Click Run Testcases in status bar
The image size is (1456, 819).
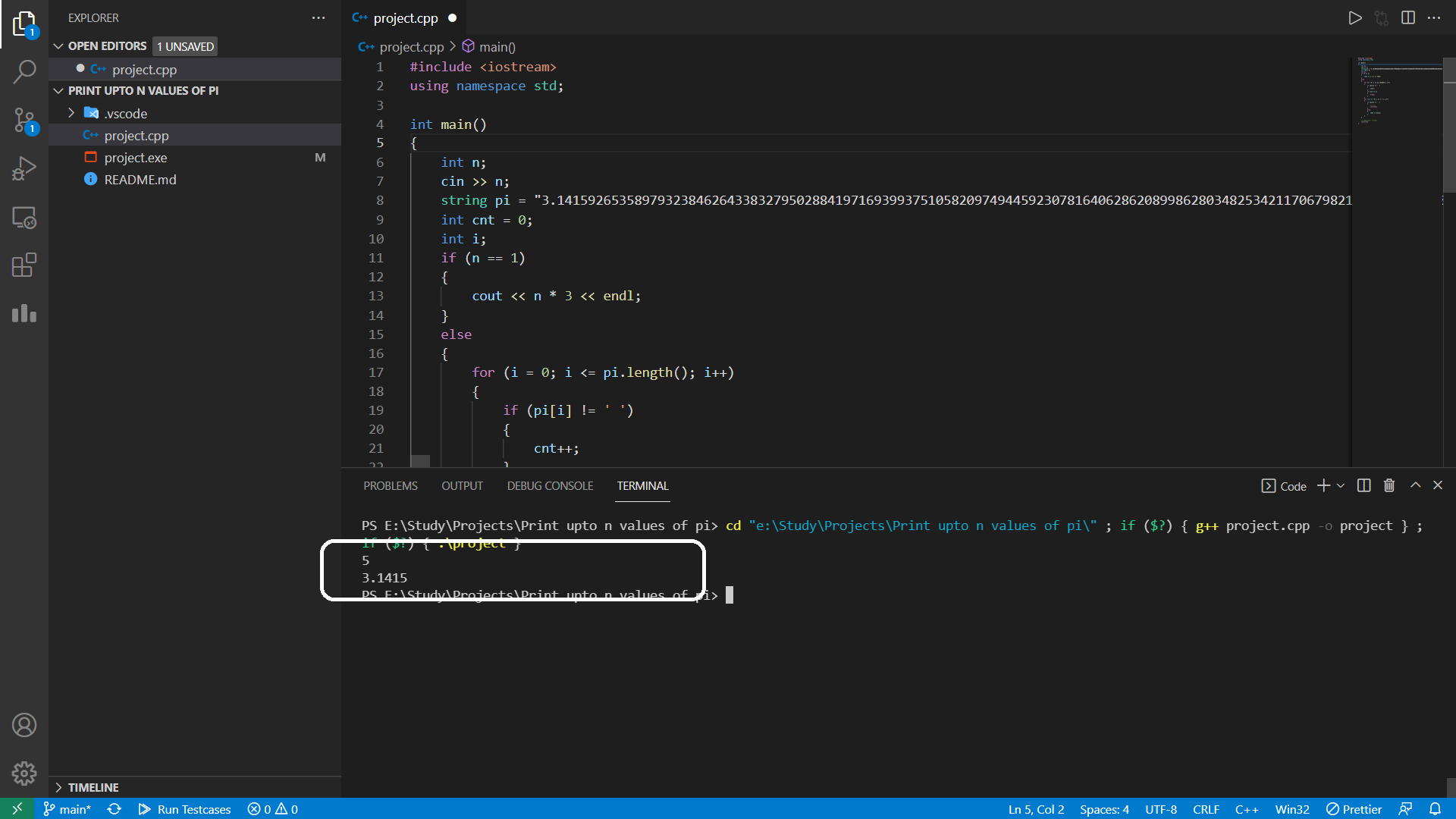pyautogui.click(x=184, y=809)
